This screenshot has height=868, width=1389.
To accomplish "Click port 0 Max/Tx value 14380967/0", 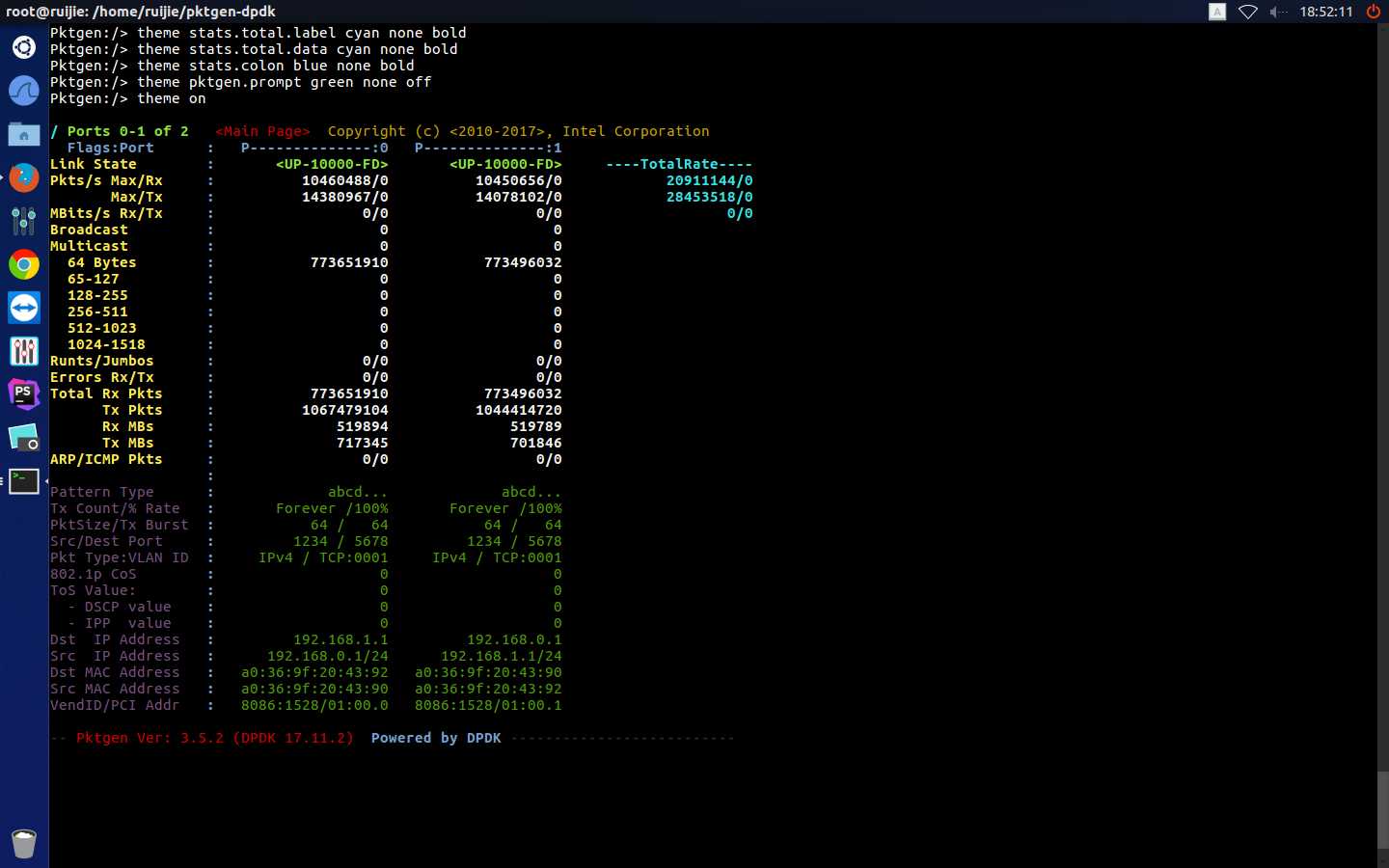I will click(x=344, y=197).
